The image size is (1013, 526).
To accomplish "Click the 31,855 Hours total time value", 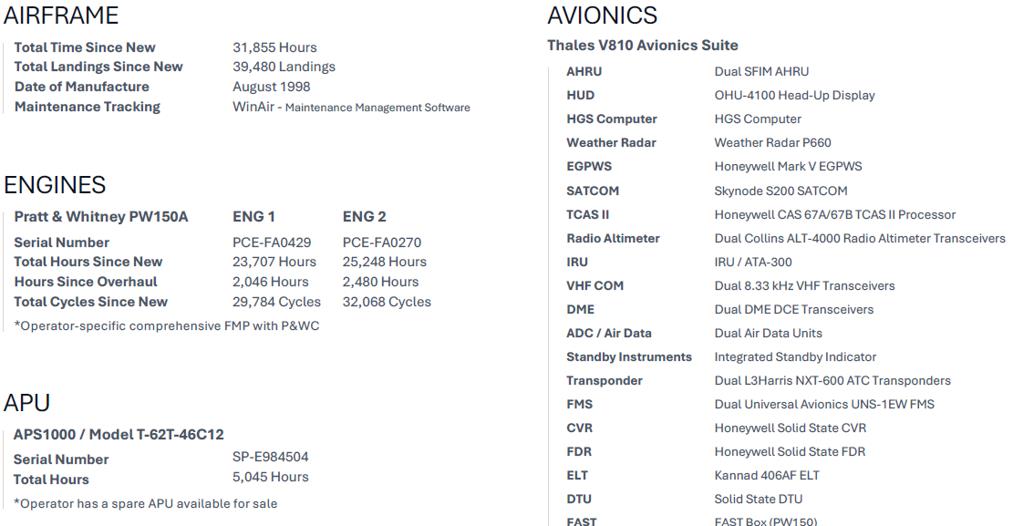I will 275,48.
